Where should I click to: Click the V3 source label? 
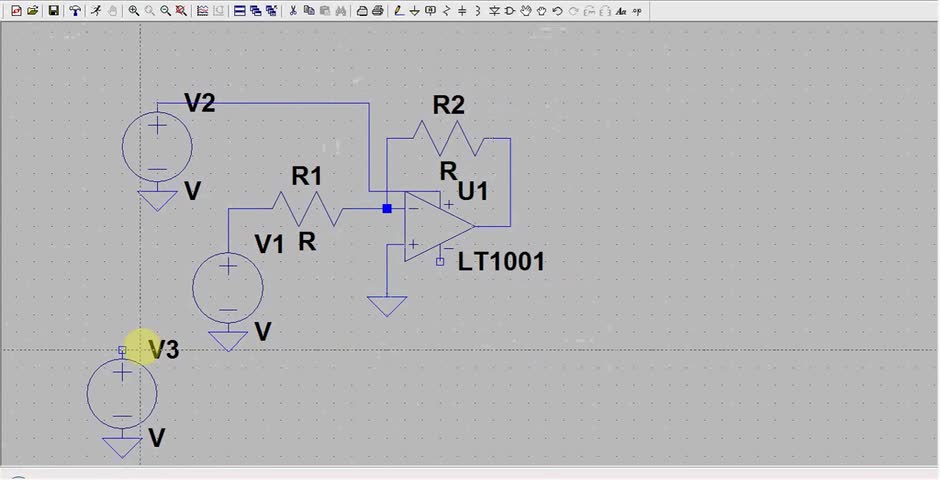coord(164,349)
